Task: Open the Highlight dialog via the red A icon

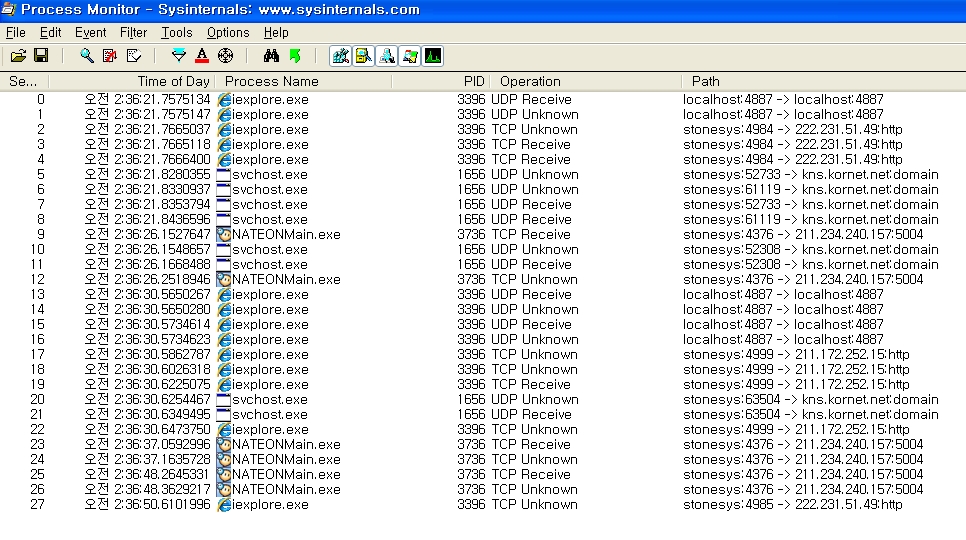Action: pyautogui.click(x=201, y=56)
